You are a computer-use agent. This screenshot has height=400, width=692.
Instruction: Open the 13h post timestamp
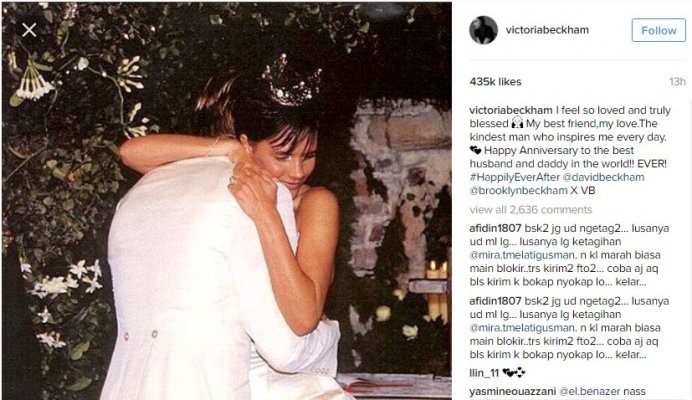point(677,82)
